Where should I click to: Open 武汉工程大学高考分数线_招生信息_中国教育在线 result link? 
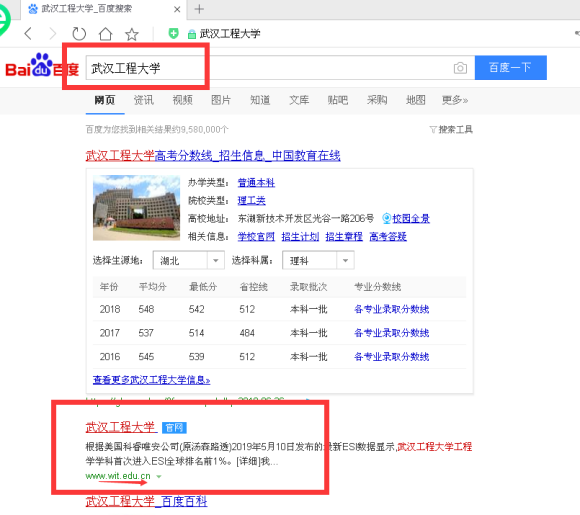(213, 155)
